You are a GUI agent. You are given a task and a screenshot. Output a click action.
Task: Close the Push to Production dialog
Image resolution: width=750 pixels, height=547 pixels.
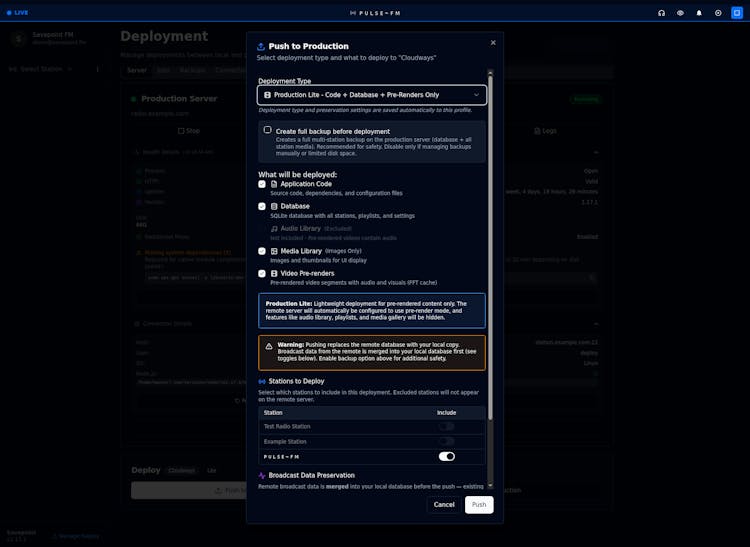[x=493, y=43]
